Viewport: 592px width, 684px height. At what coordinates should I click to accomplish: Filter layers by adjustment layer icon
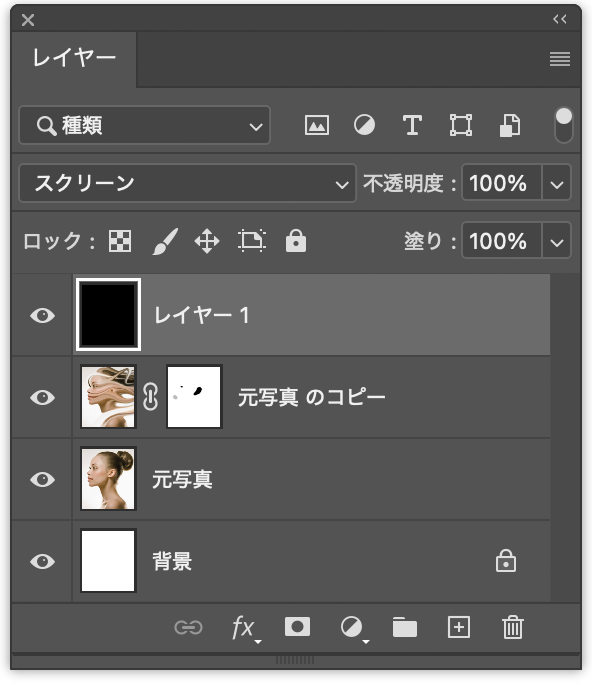364,126
